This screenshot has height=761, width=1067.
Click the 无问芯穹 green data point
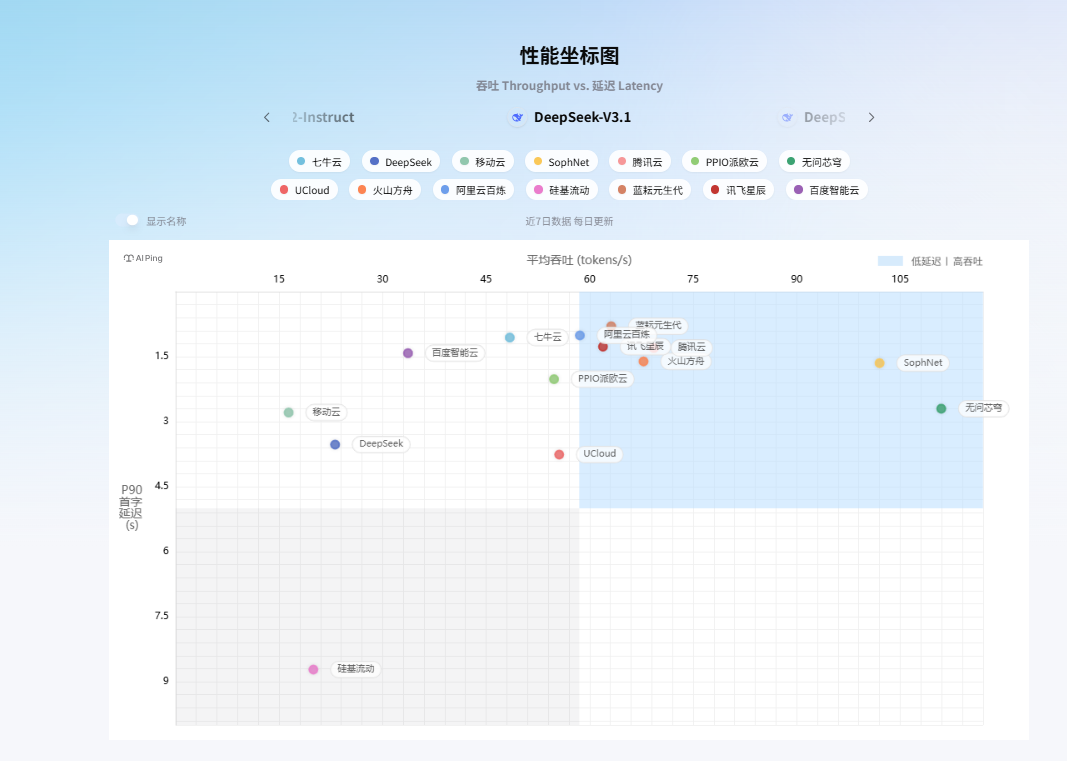pos(941,408)
